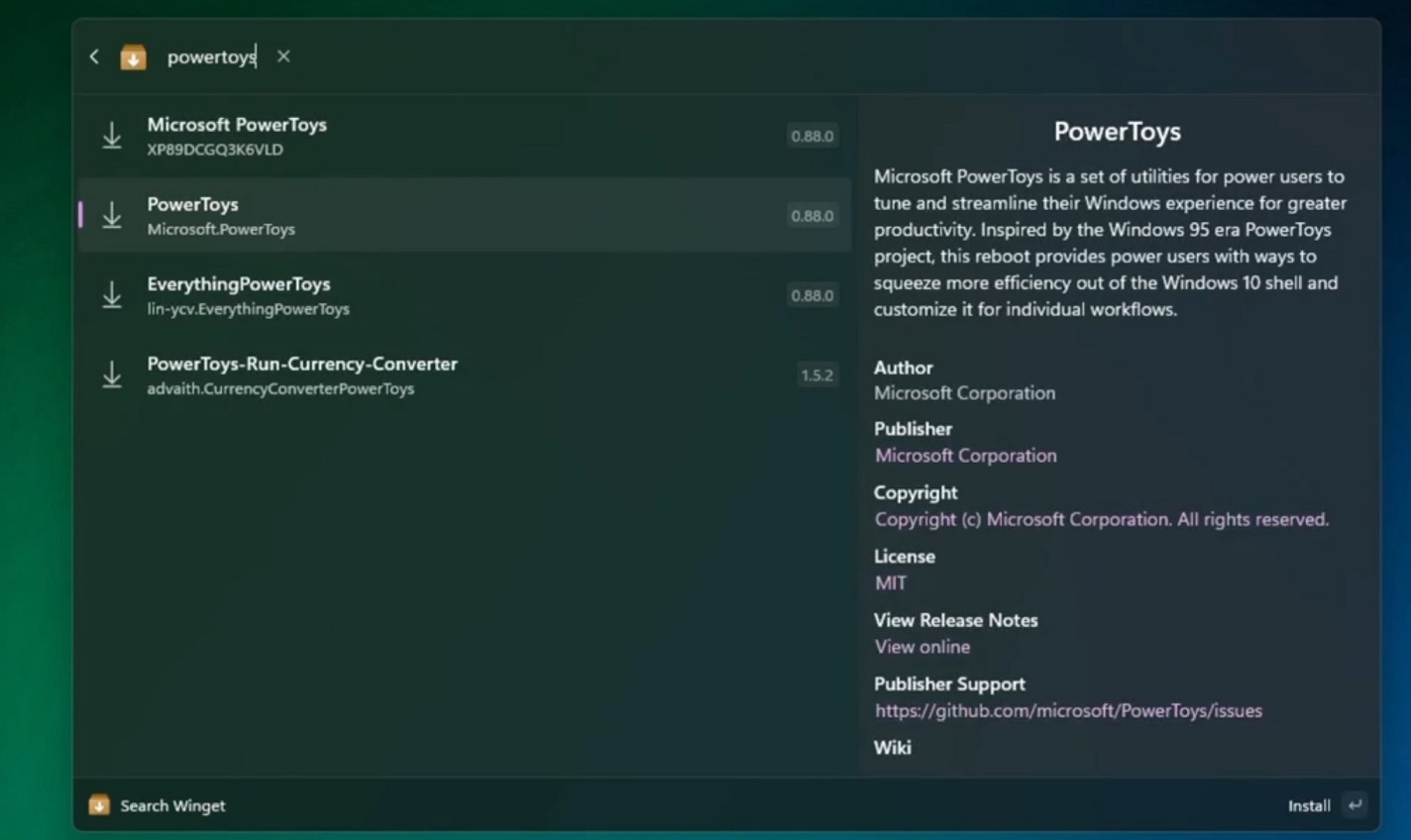This screenshot has height=840, width=1411.
Task: Click the WinGet package icon beside search
Action: [133, 57]
